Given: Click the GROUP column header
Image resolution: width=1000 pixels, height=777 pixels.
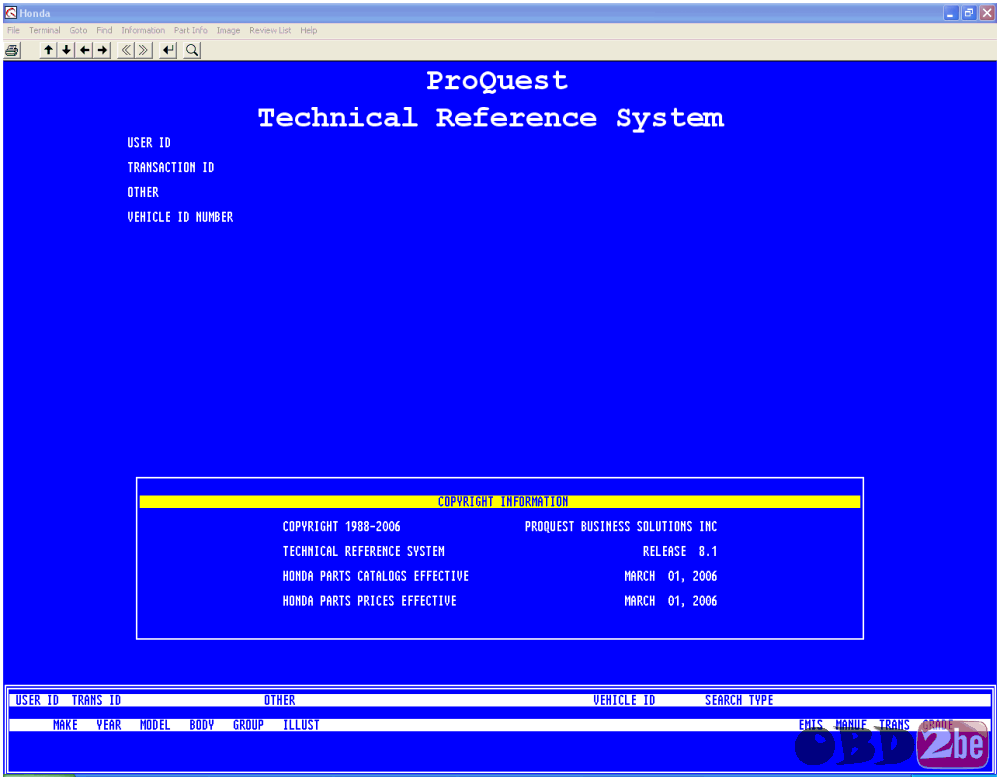Looking at the screenshot, I should click(248, 725).
